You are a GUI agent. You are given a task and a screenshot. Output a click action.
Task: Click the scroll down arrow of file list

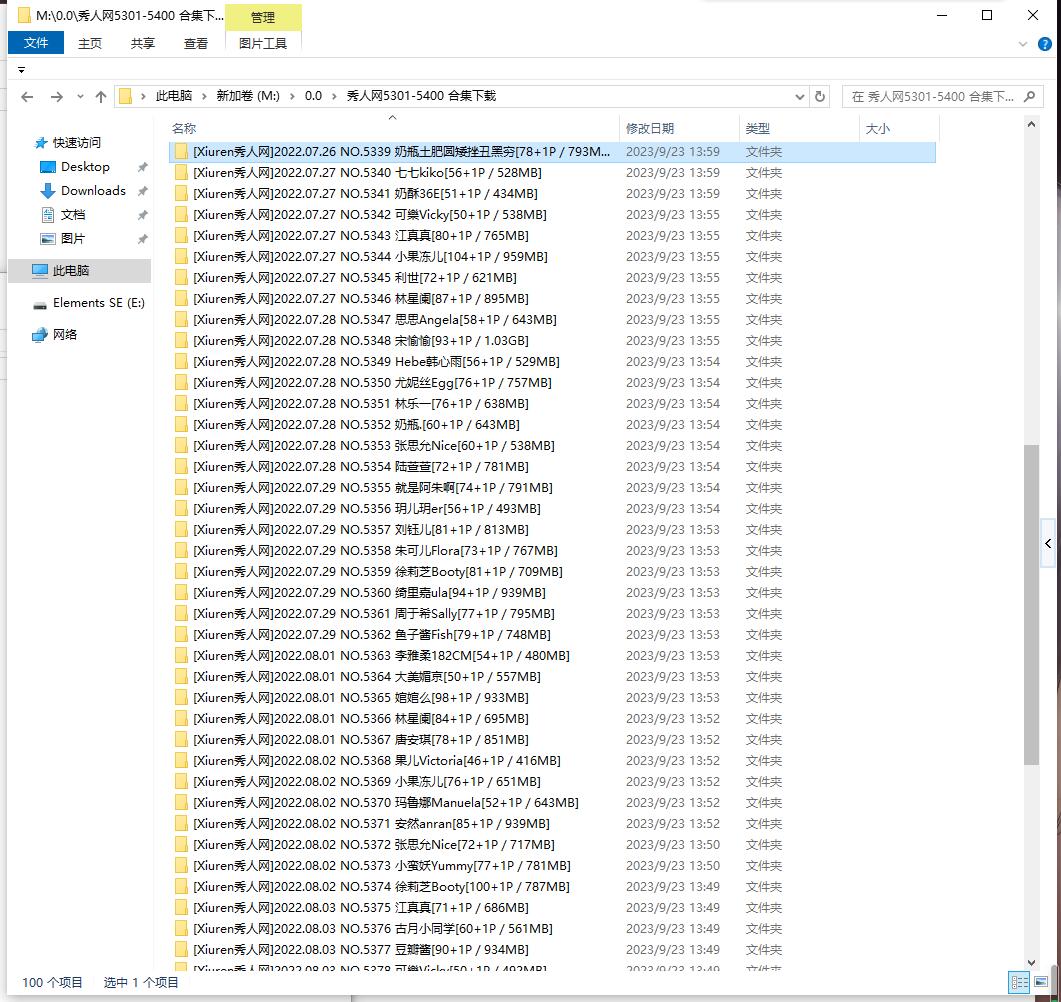point(1031,962)
